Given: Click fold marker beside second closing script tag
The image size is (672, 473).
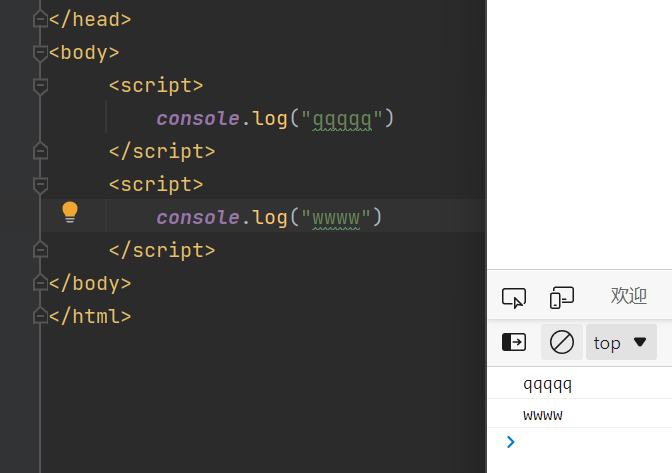Looking at the screenshot, I should [x=40, y=250].
